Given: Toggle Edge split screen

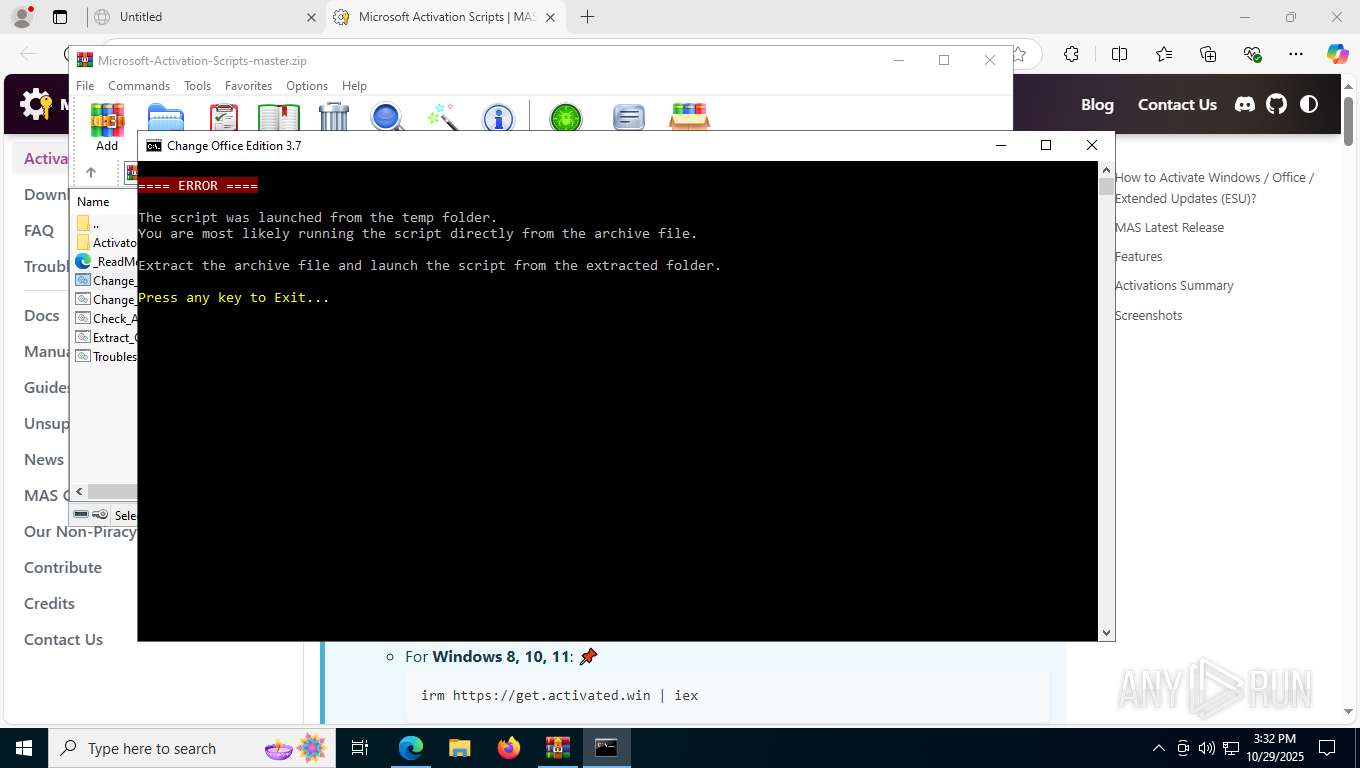Looking at the screenshot, I should tap(1119, 54).
